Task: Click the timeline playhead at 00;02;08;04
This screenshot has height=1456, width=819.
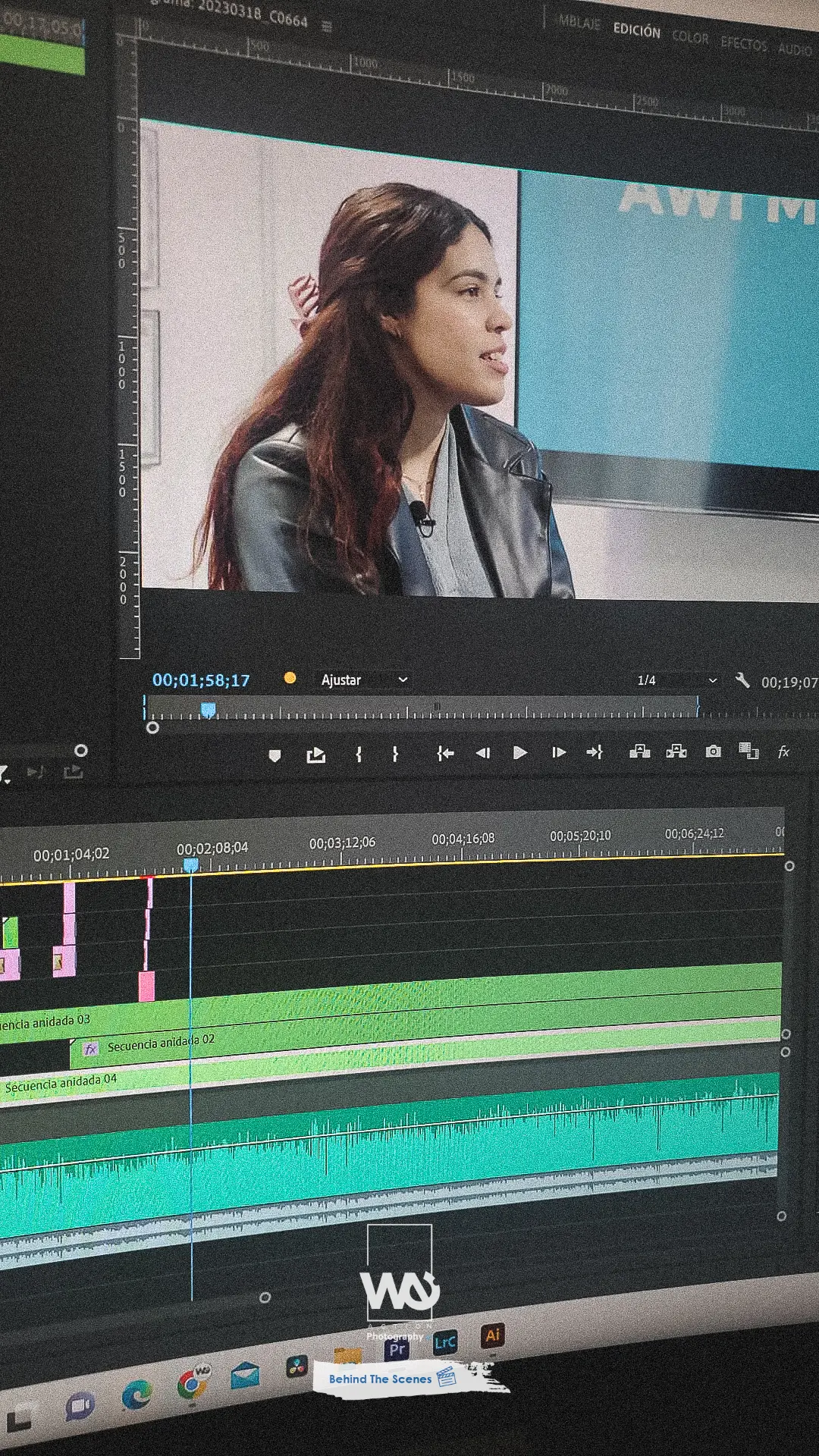Action: [x=191, y=864]
